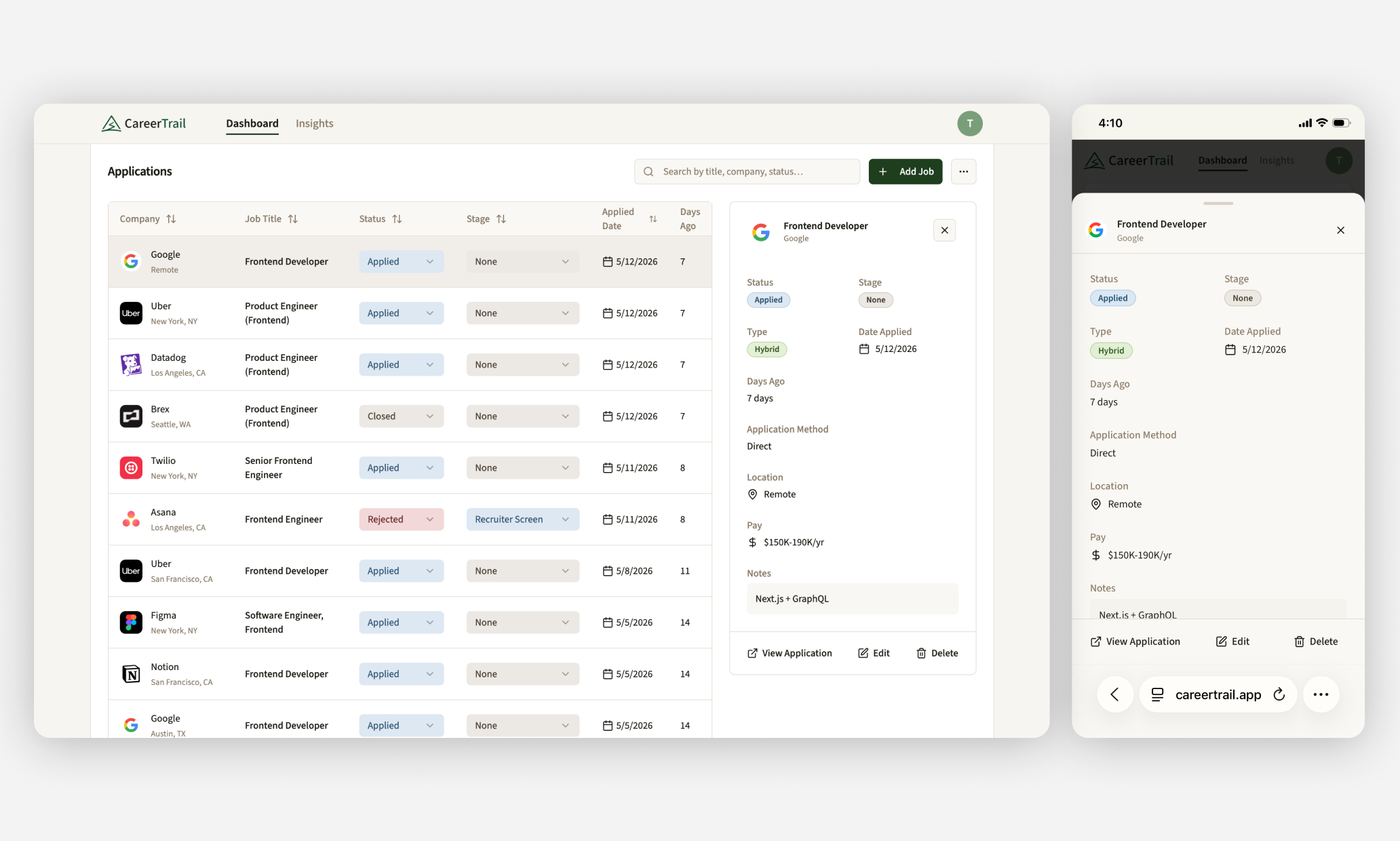
Task: Open the user avatar T in desktop header
Action: coord(969,123)
